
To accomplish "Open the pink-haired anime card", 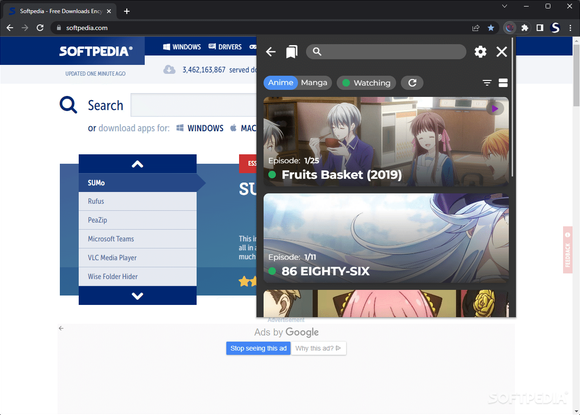I will [386, 303].
